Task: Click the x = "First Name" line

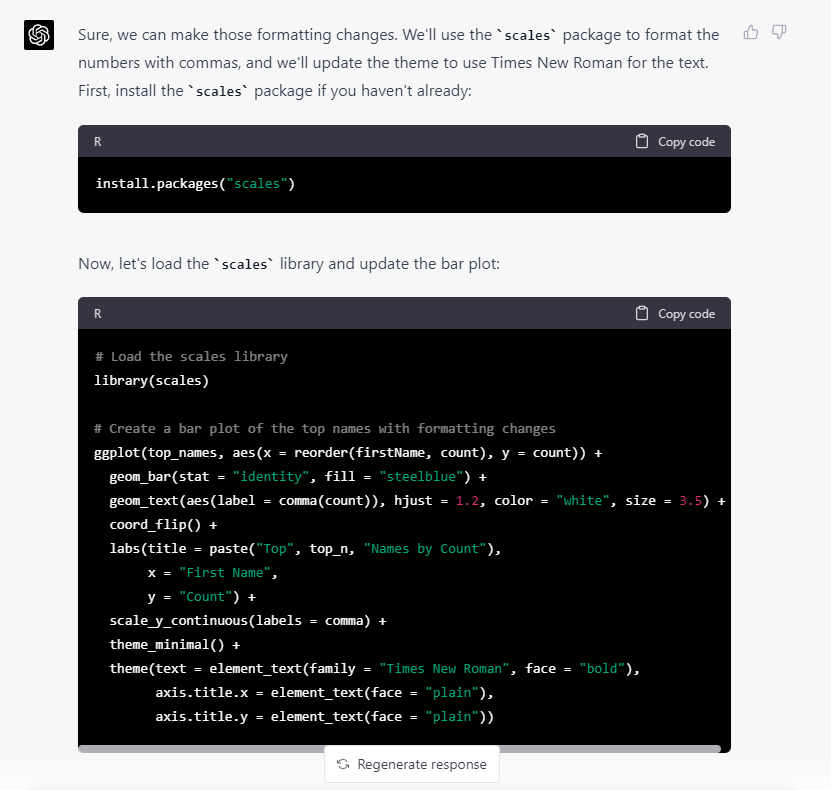Action: pos(213,573)
